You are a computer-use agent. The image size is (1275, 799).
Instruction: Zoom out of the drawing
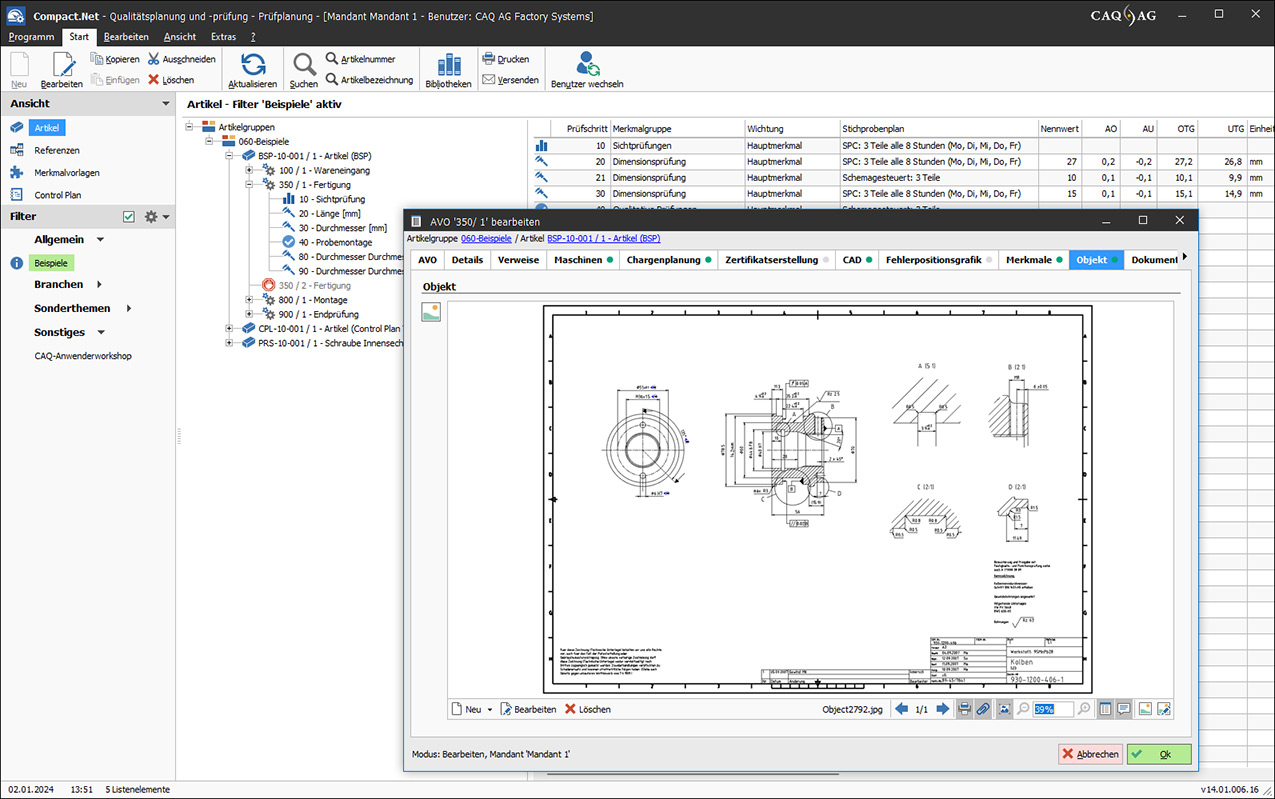click(x=1023, y=709)
